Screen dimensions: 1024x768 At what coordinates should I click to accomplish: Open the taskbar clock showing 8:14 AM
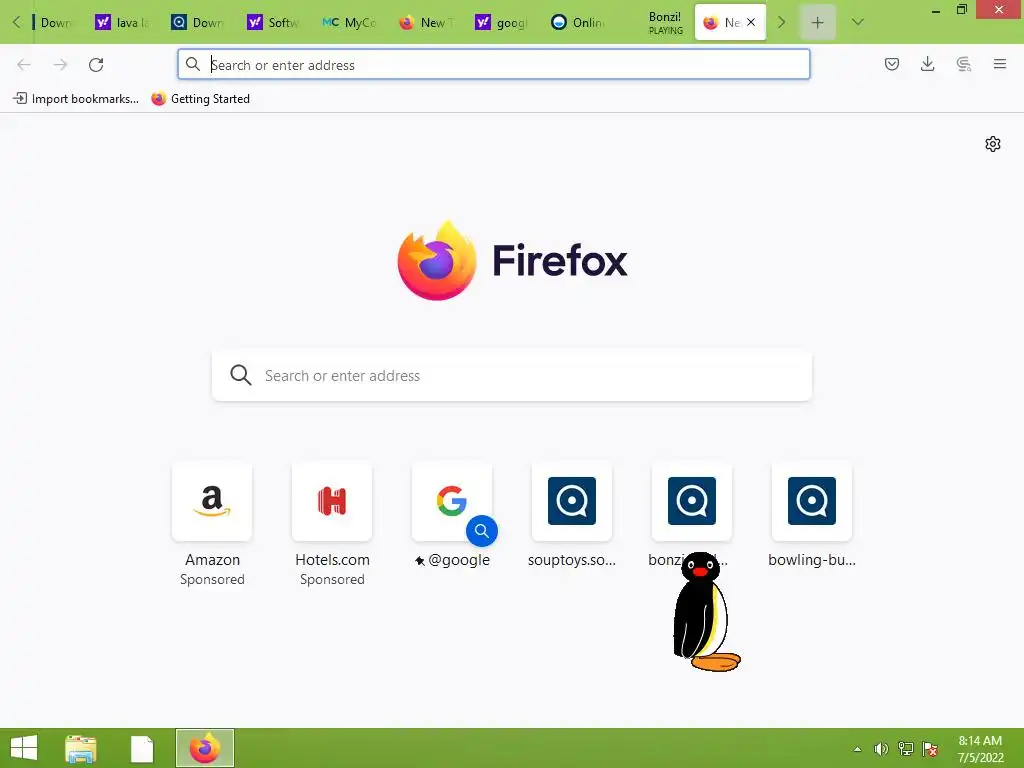(x=980, y=748)
